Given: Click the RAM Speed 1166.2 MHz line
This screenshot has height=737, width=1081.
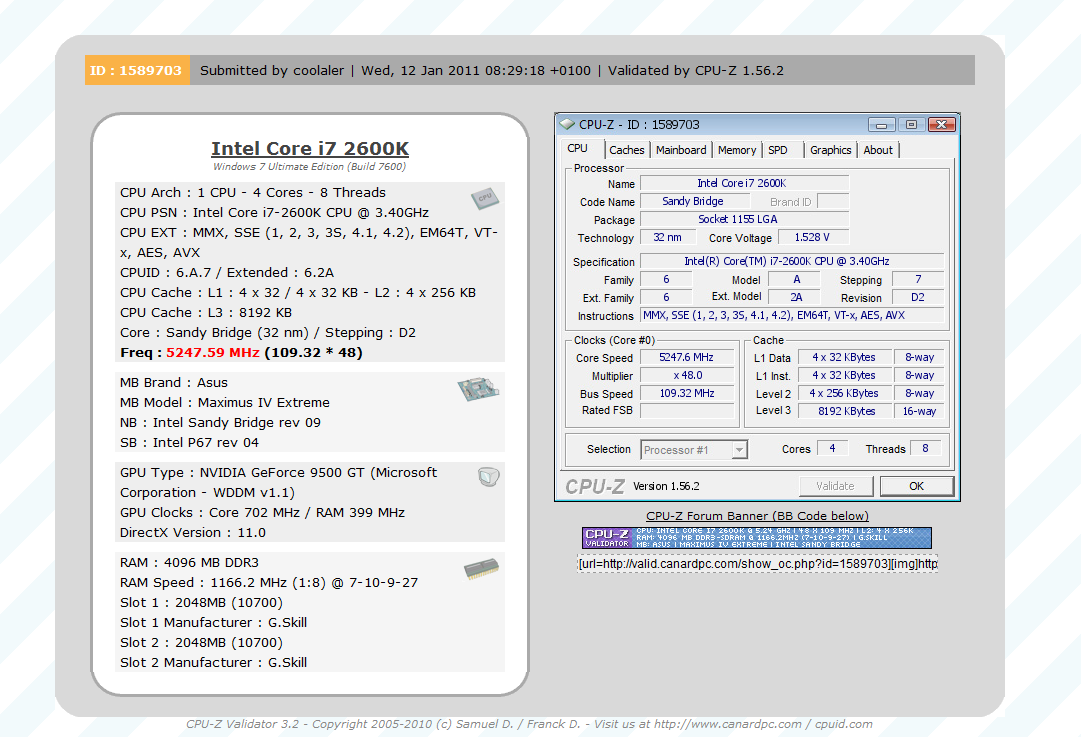Looking at the screenshot, I should click(x=269, y=583).
